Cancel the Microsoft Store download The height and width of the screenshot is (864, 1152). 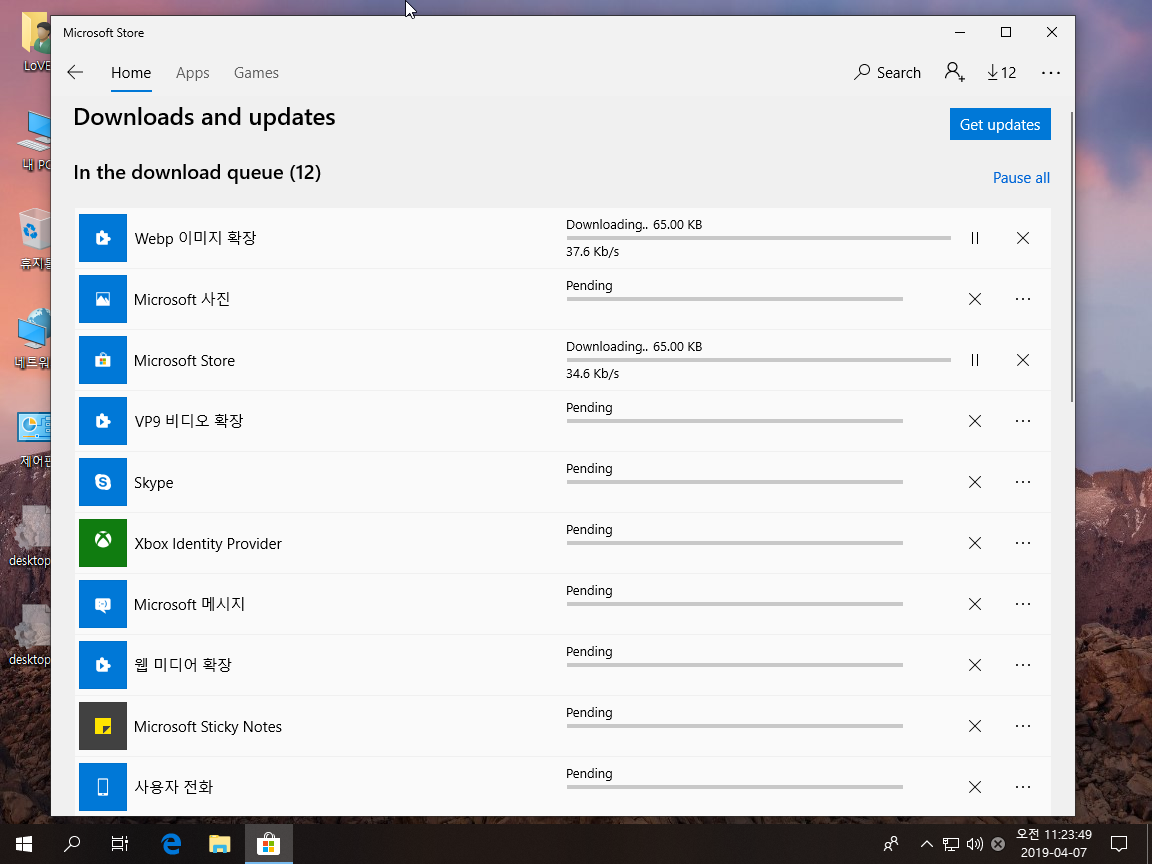point(1023,360)
